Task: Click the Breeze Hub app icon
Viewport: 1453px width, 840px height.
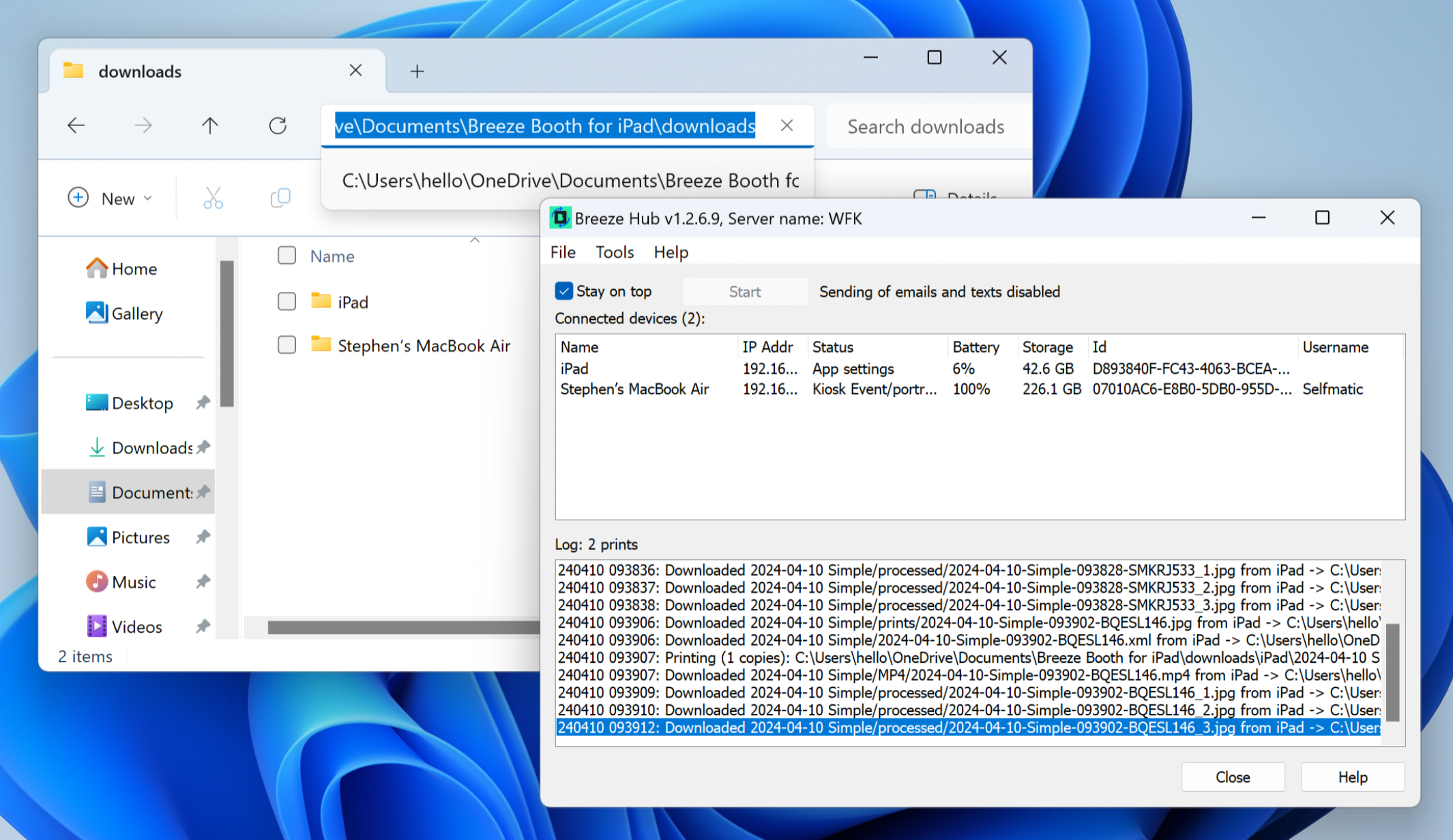Action: [x=560, y=218]
